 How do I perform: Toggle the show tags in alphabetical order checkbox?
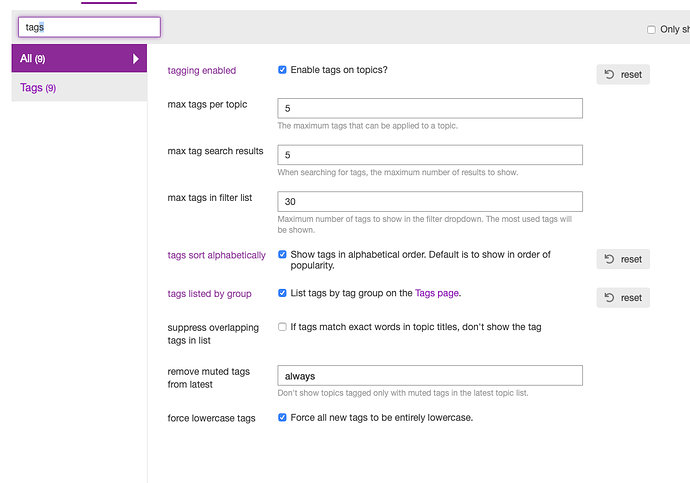coord(282,254)
